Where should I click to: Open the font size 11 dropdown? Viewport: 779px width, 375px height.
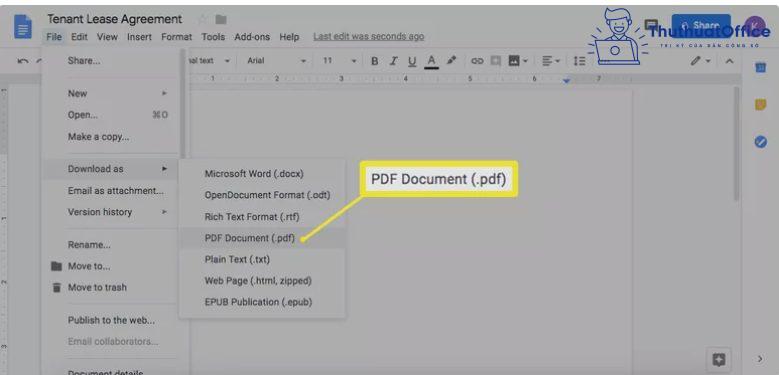click(339, 61)
